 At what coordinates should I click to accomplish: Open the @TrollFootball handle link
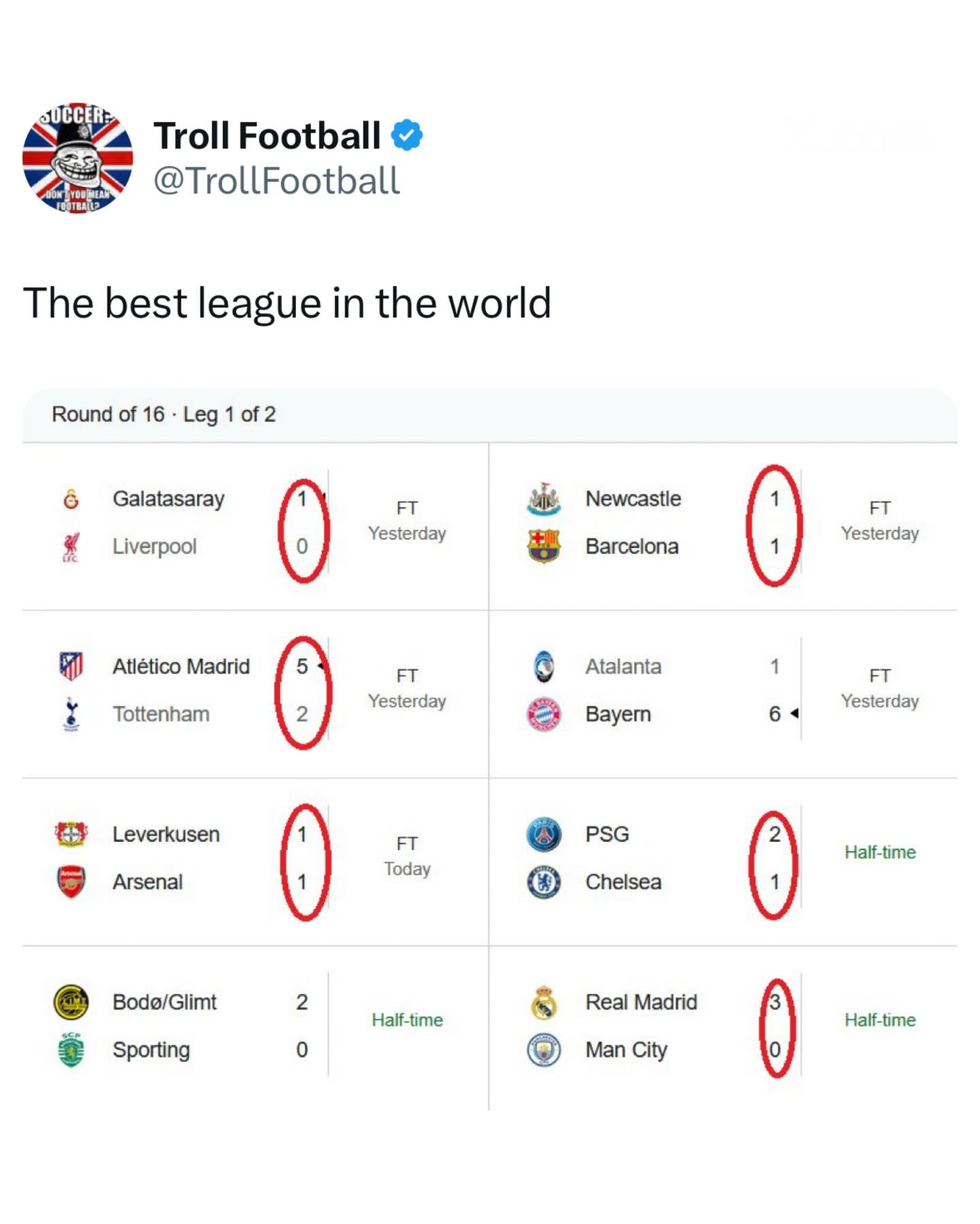(x=276, y=181)
